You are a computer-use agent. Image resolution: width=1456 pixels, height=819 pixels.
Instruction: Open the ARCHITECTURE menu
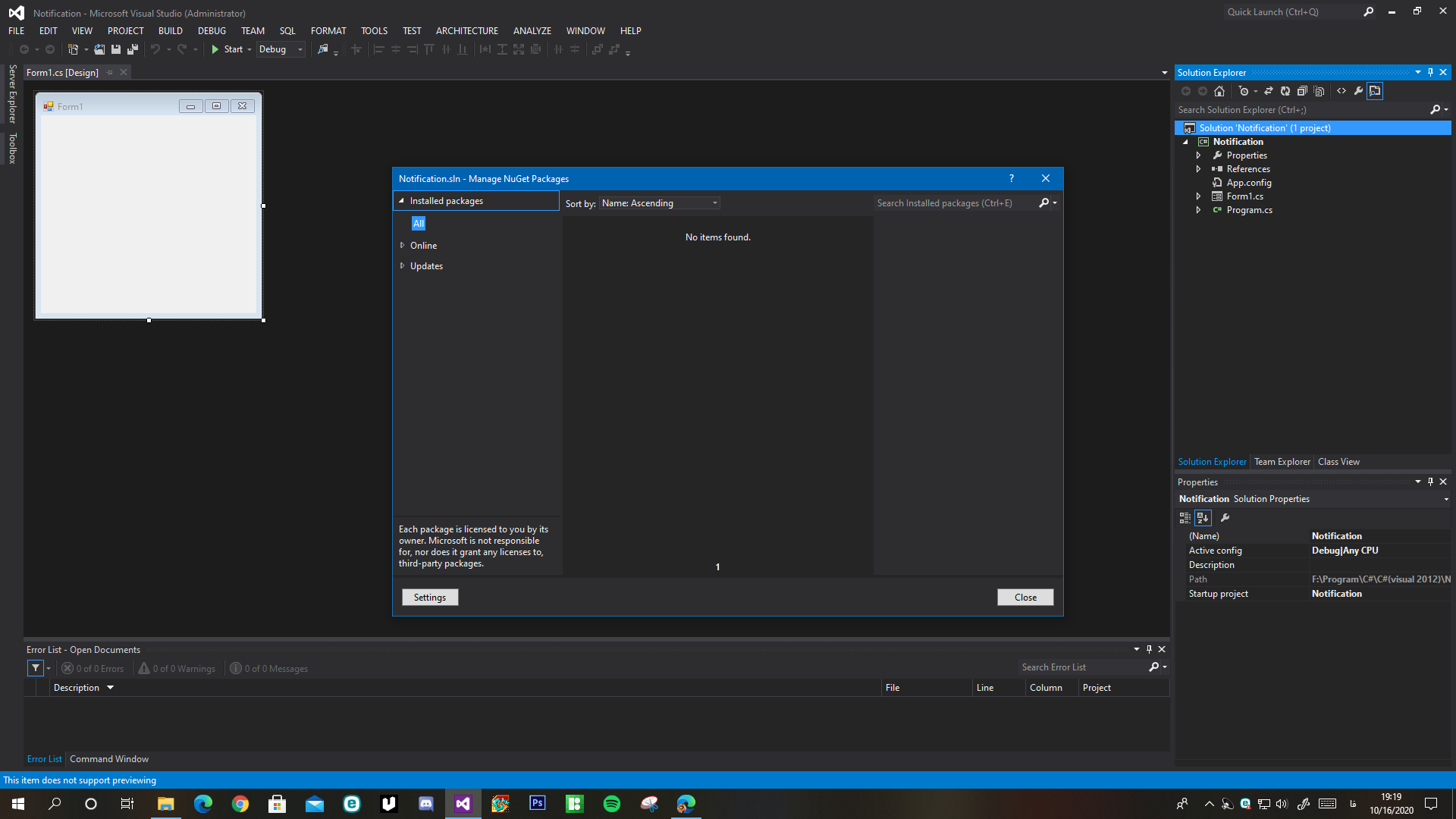pos(467,31)
